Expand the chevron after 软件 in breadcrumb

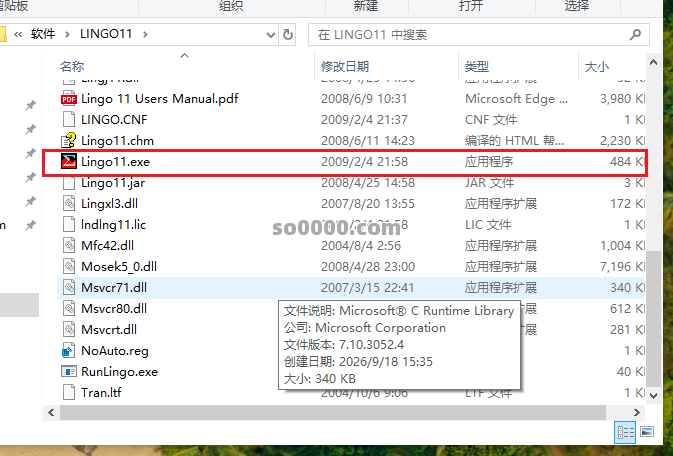click(67, 34)
